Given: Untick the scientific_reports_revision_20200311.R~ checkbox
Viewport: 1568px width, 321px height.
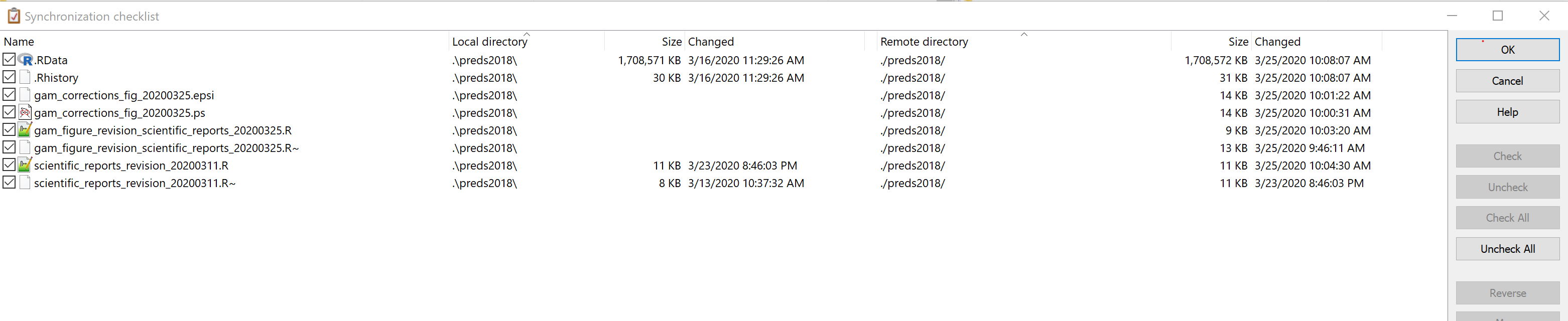Looking at the screenshot, I should coord(9,183).
